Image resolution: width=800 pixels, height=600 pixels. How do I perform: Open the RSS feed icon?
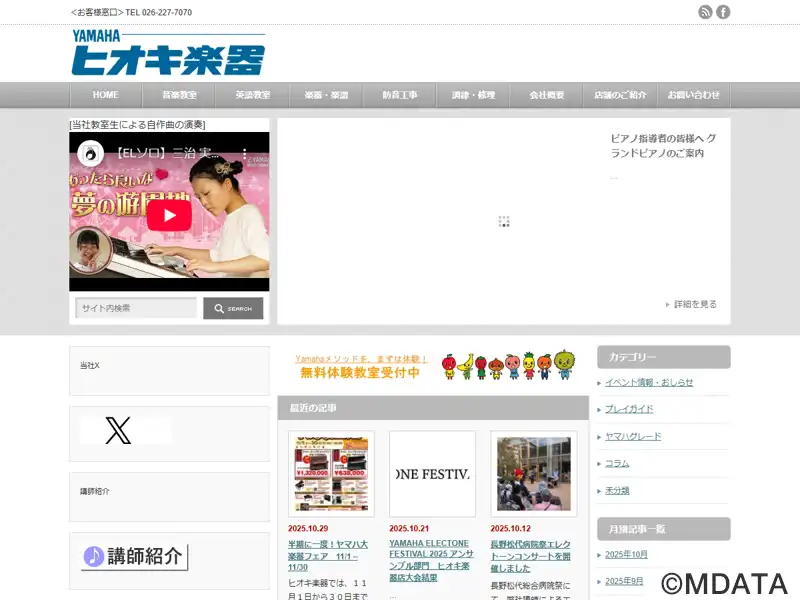click(x=705, y=12)
